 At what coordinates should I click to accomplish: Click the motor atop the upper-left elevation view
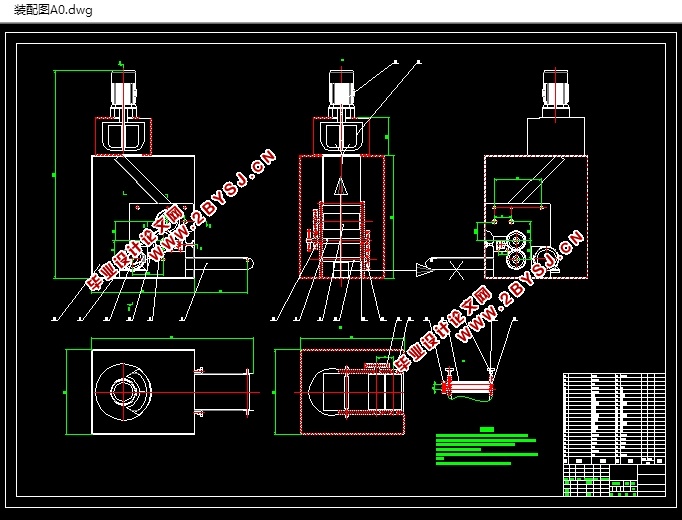tap(124, 93)
